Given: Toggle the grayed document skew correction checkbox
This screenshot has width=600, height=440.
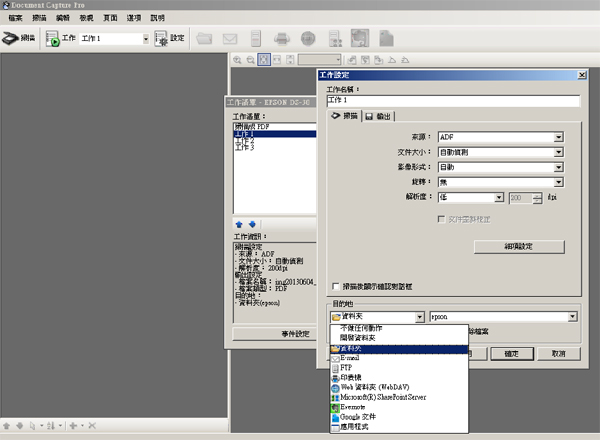Looking at the screenshot, I should pos(441,219).
